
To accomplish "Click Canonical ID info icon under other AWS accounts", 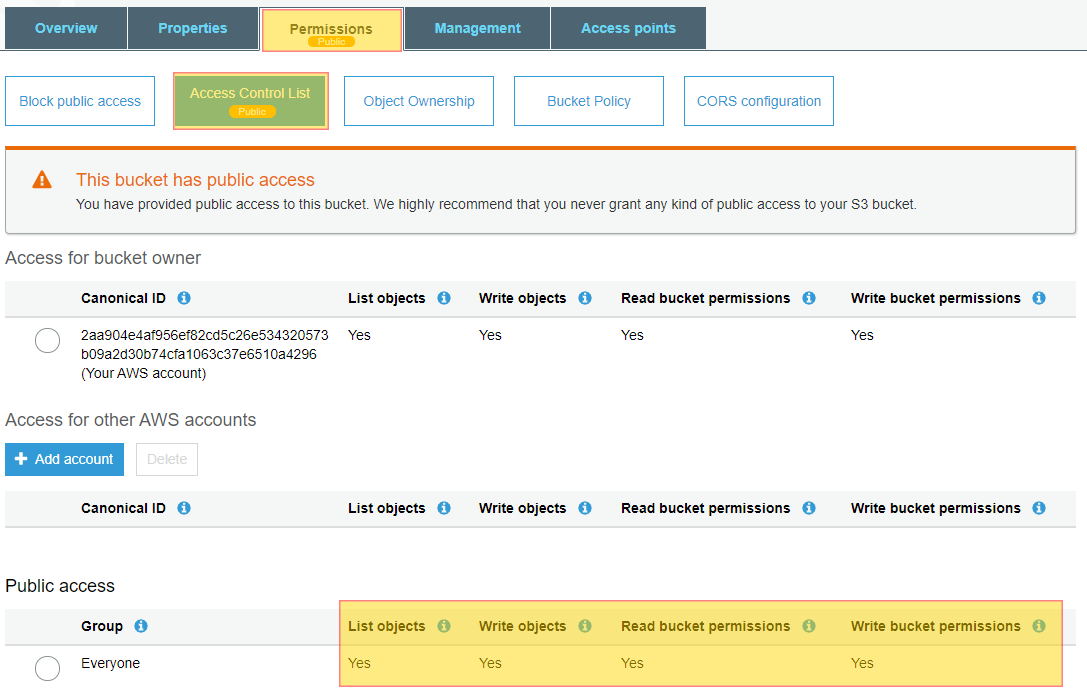I will (184, 508).
